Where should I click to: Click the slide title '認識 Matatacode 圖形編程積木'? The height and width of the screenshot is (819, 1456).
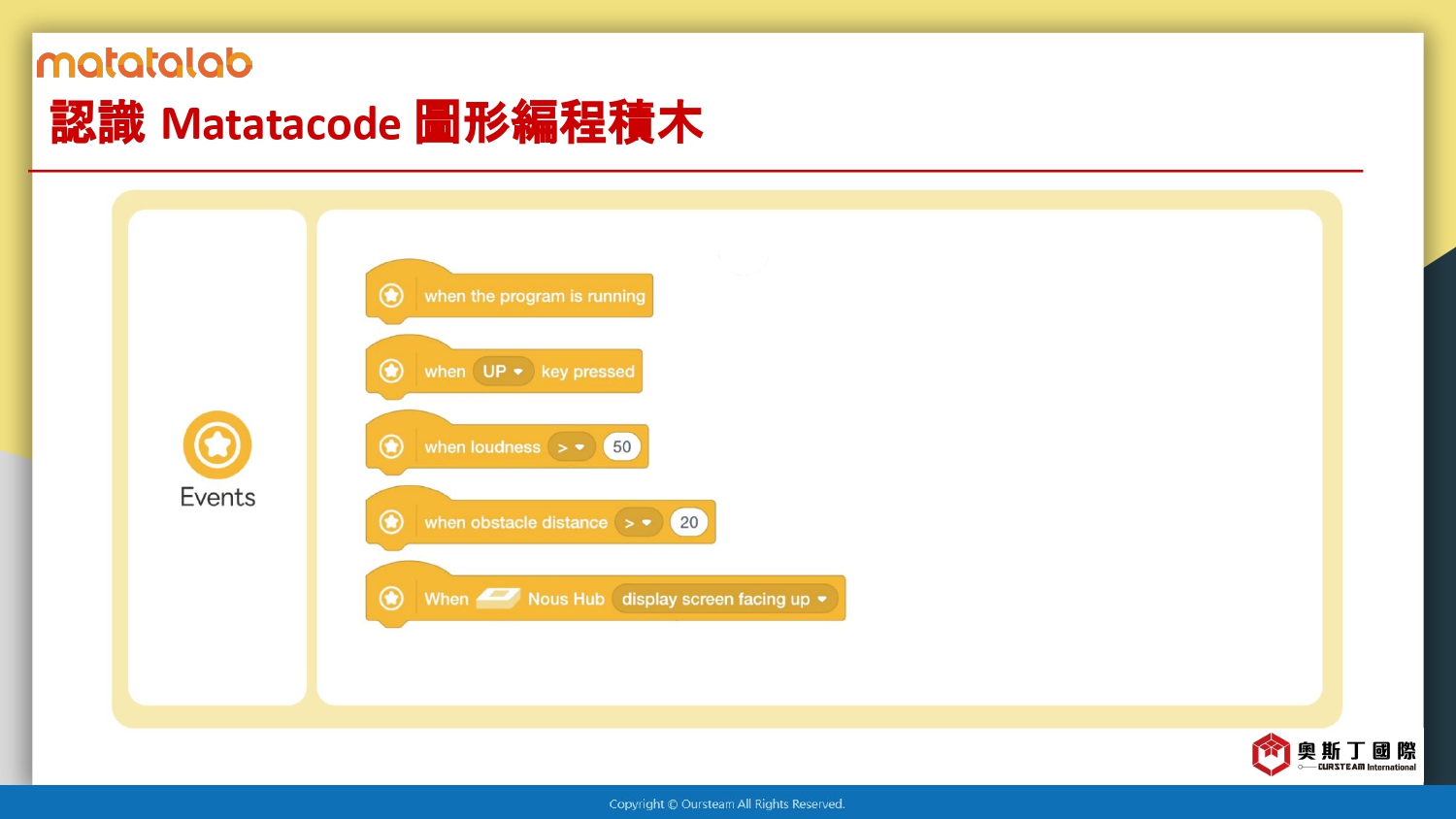[377, 122]
